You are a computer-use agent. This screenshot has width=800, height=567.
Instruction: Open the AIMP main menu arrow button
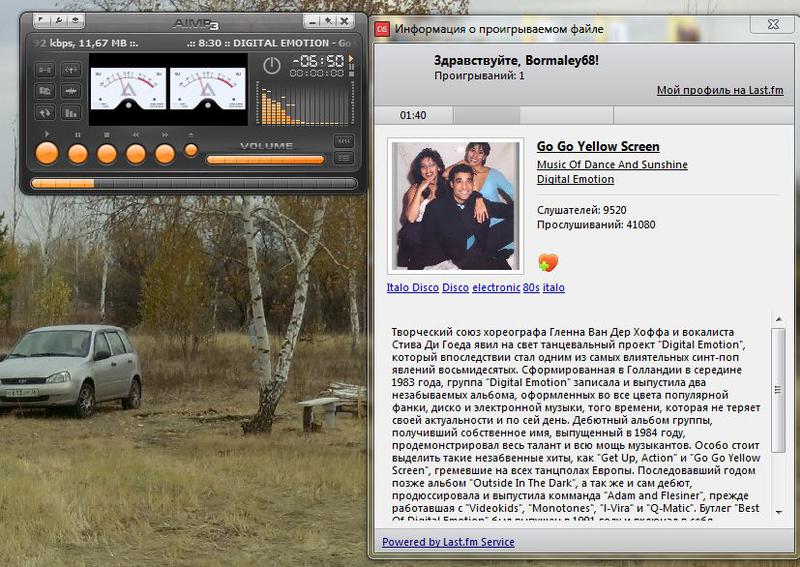[x=38, y=20]
